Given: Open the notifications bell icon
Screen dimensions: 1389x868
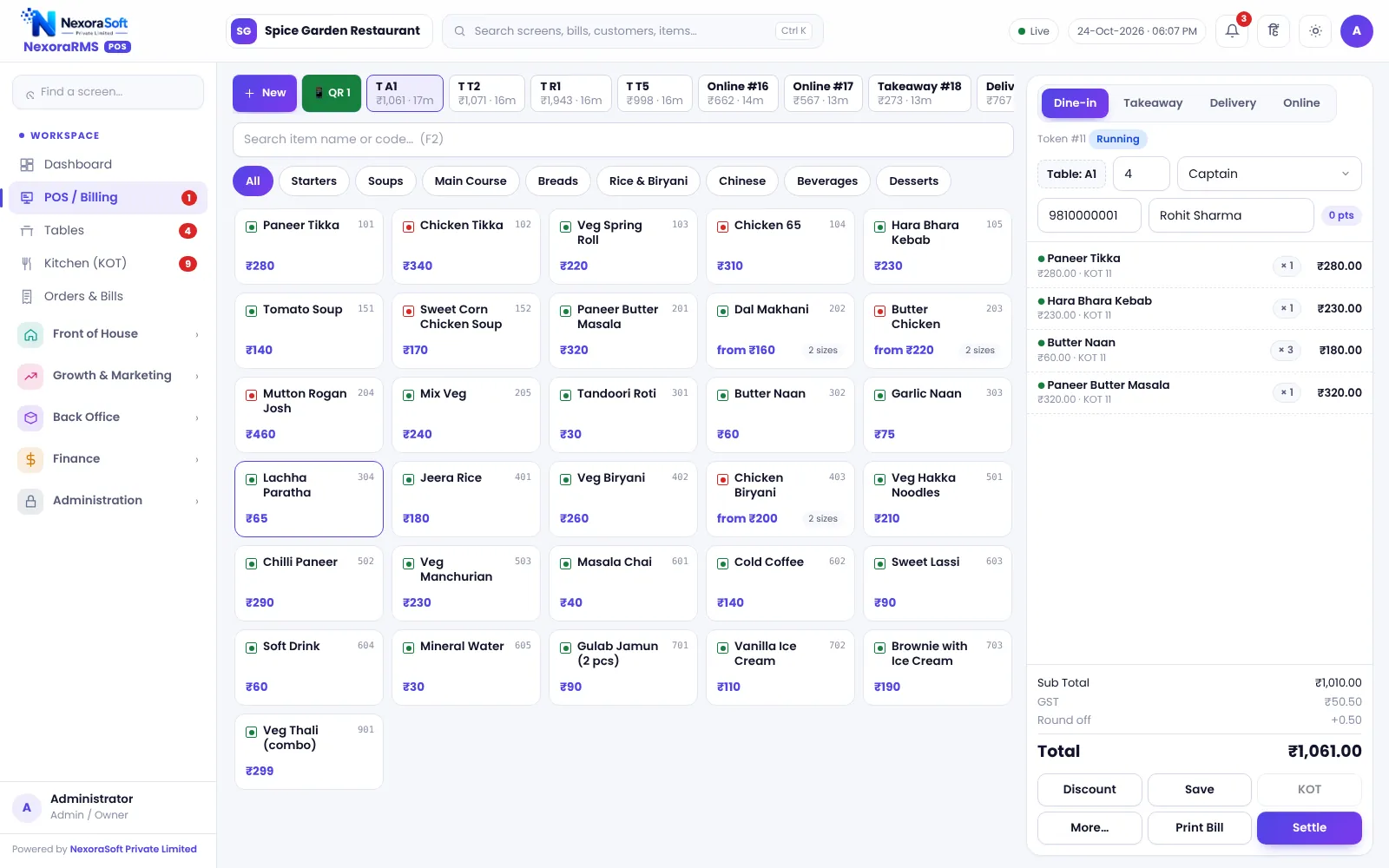Looking at the screenshot, I should pos(1232,31).
